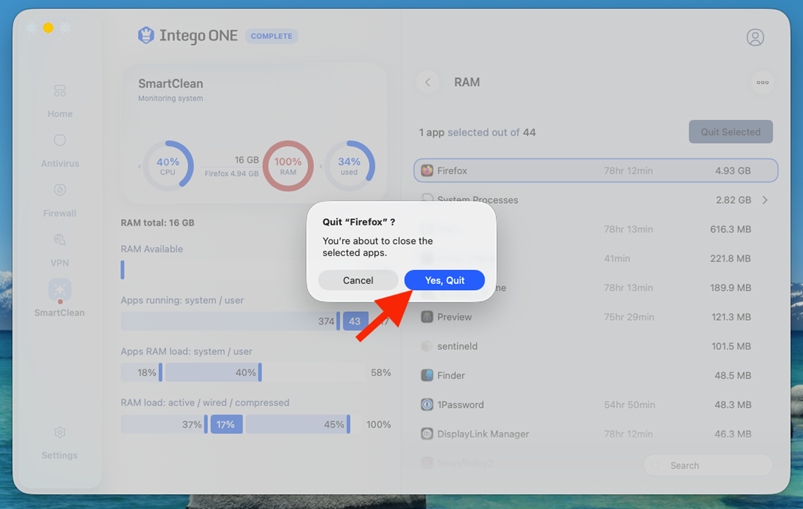Click the 616.3 MB memory value
Image resolution: width=803 pixels, height=509 pixels.
pos(730,229)
